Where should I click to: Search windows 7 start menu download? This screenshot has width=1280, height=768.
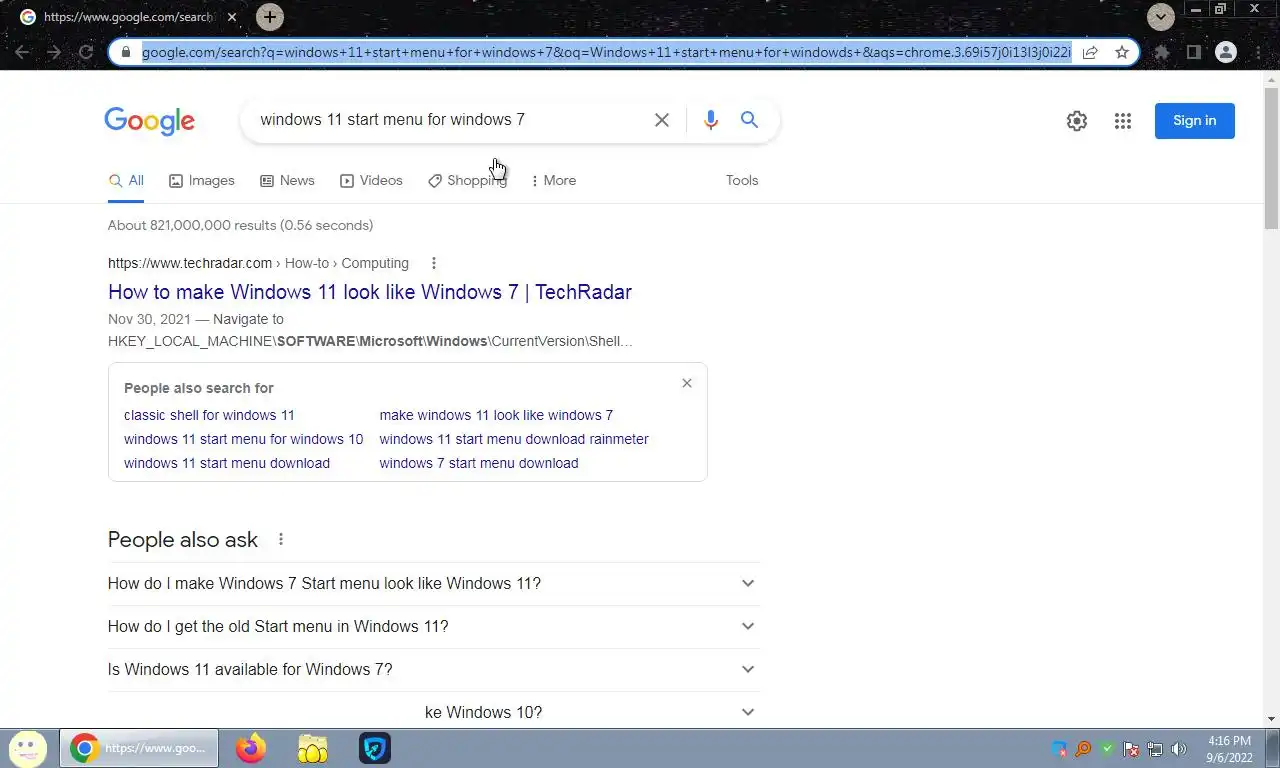(x=479, y=463)
